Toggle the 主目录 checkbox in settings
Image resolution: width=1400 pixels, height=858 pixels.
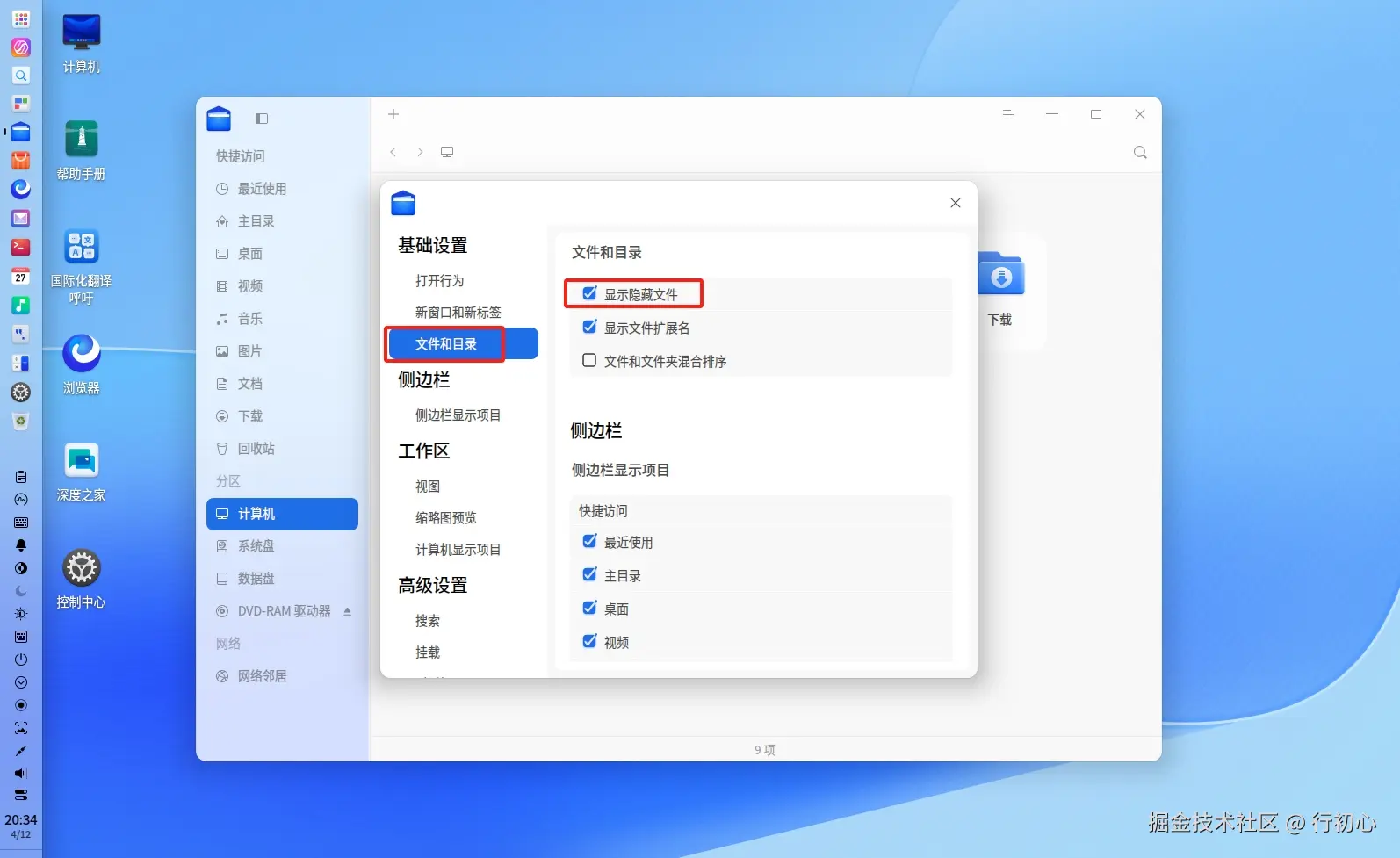click(x=589, y=574)
